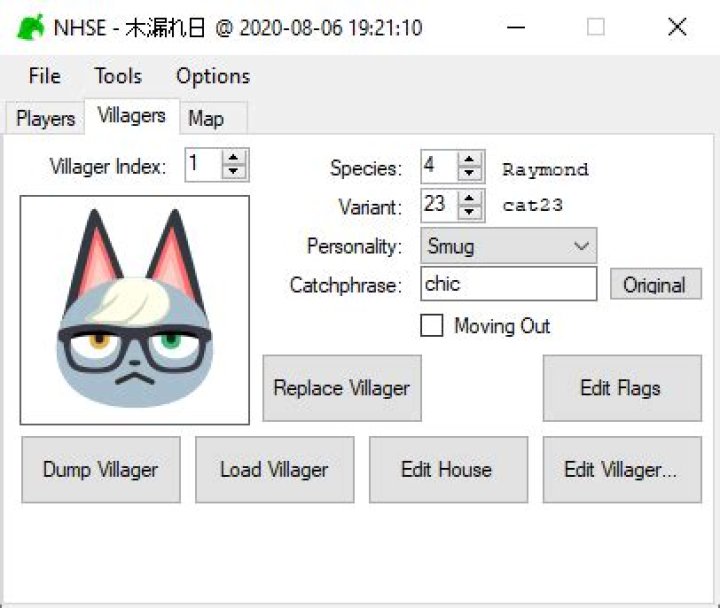Open the Personality dropdown
This screenshot has width=720, height=608.
coord(509,246)
